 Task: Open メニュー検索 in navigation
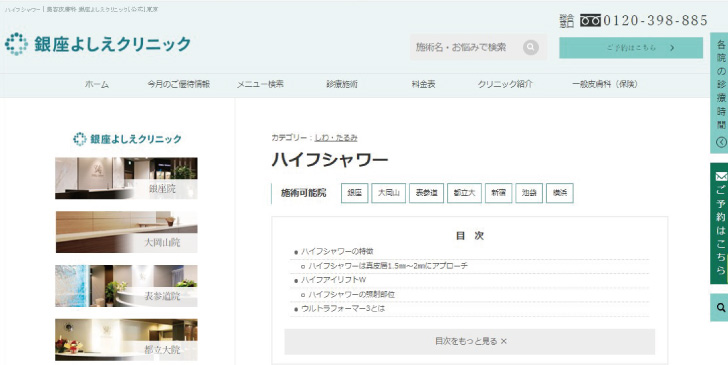click(260, 85)
